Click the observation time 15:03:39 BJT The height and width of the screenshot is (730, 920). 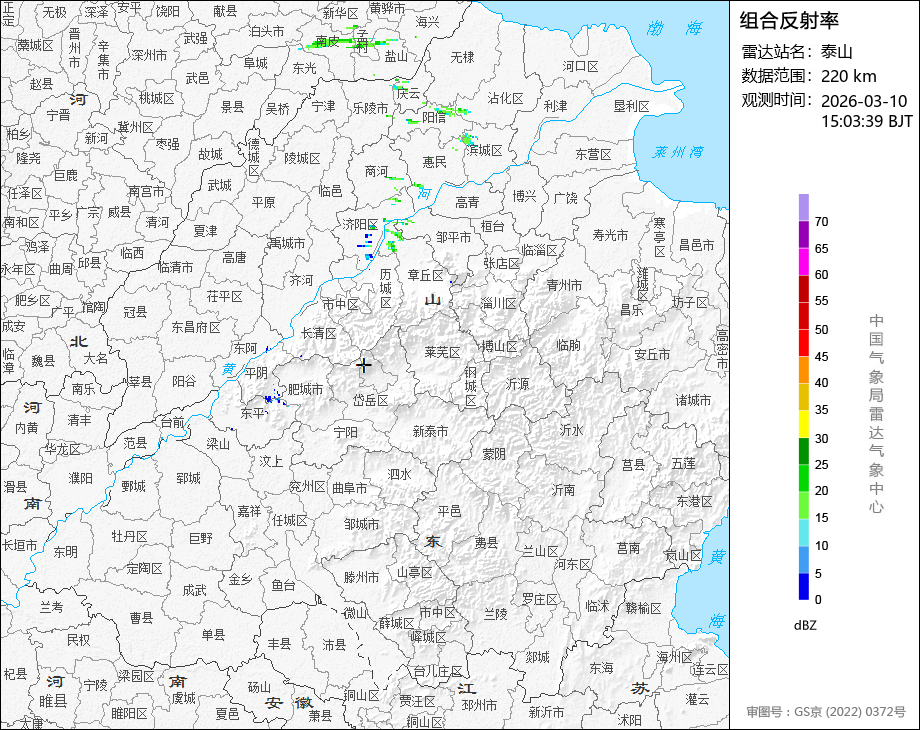click(867, 121)
